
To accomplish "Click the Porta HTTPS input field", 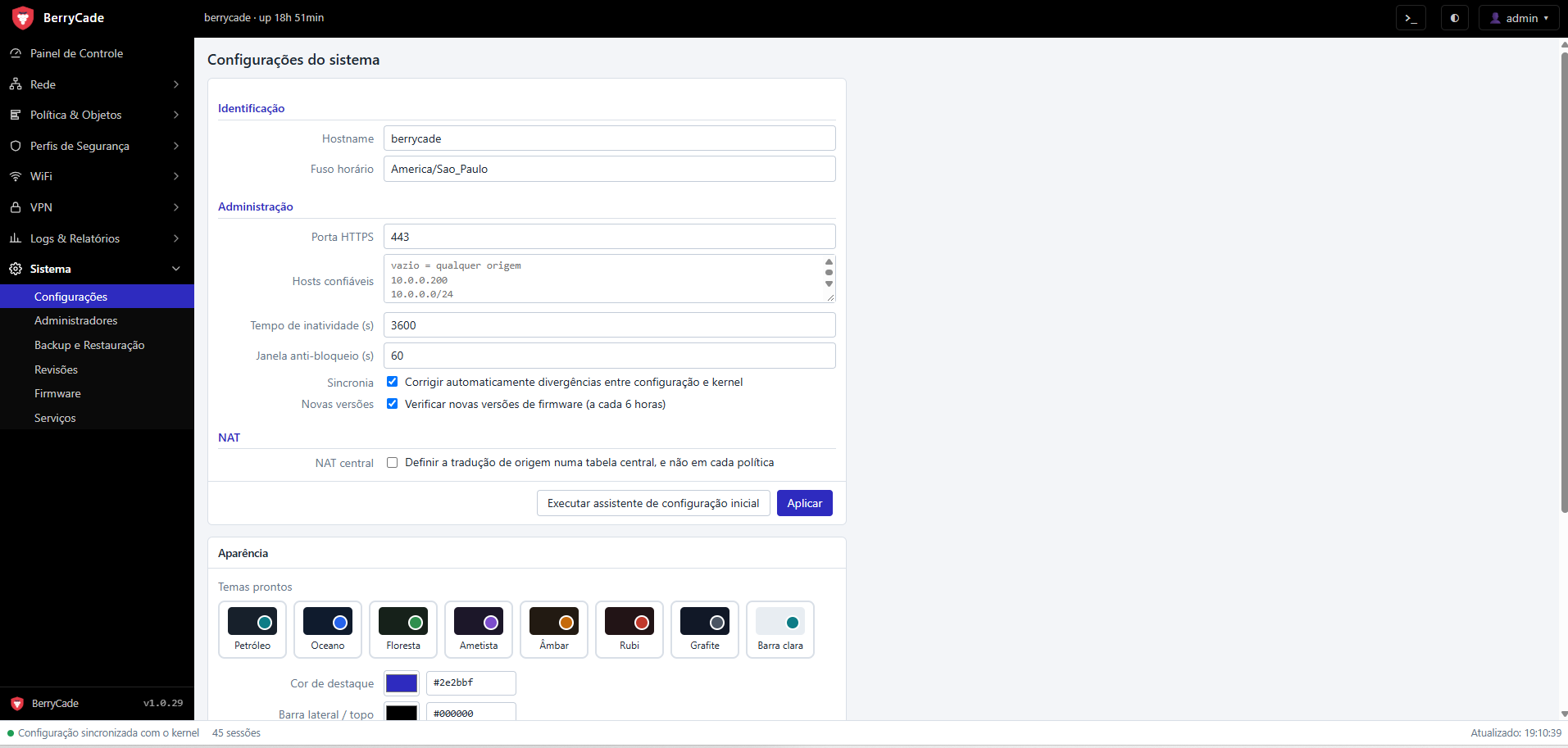I will (x=610, y=237).
